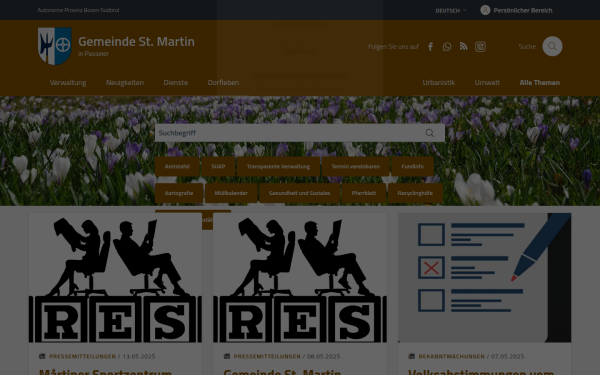Open the Kartografie quick link

[x=179, y=193]
